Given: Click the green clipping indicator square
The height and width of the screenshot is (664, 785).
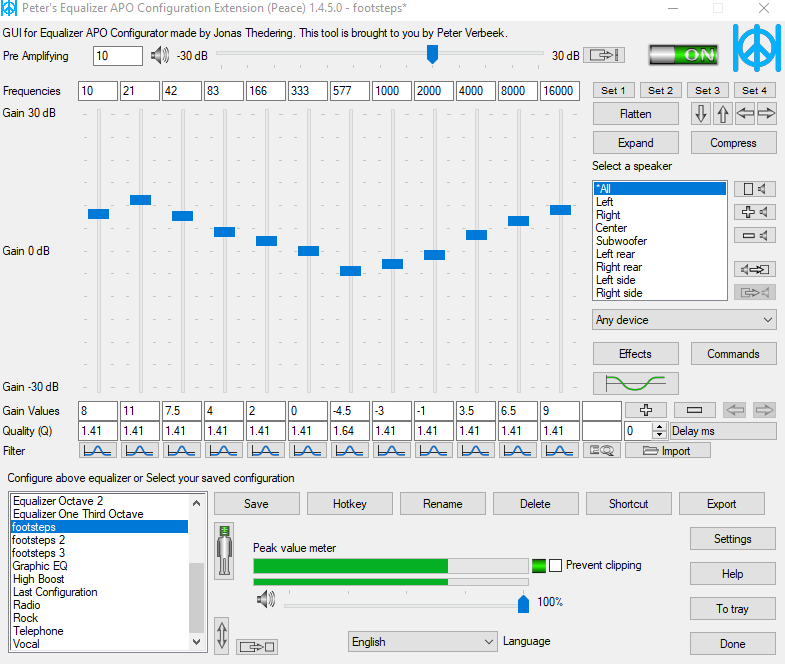Looking at the screenshot, I should coord(539,566).
